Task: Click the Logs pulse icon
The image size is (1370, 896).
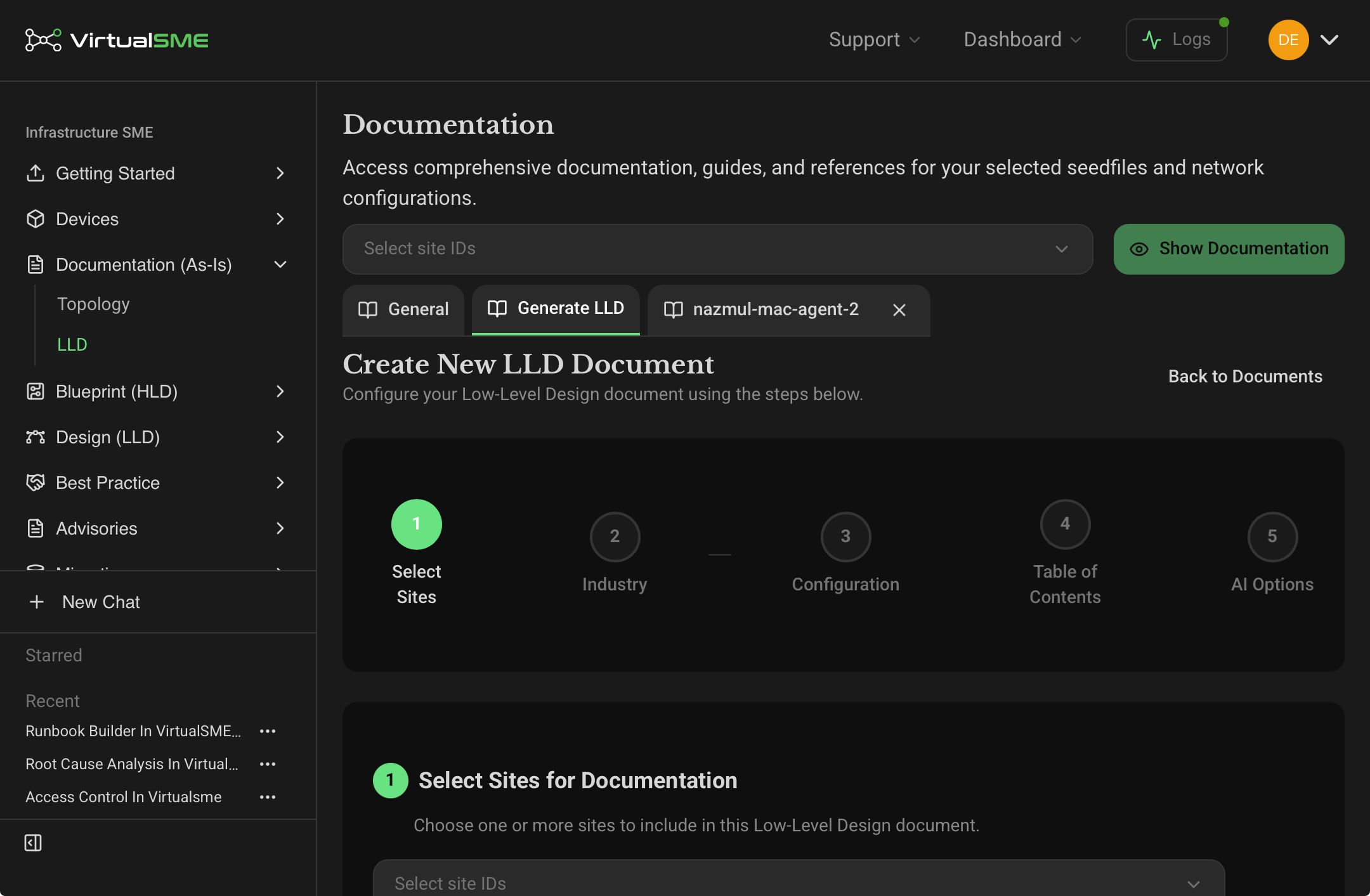Action: pos(1152,40)
